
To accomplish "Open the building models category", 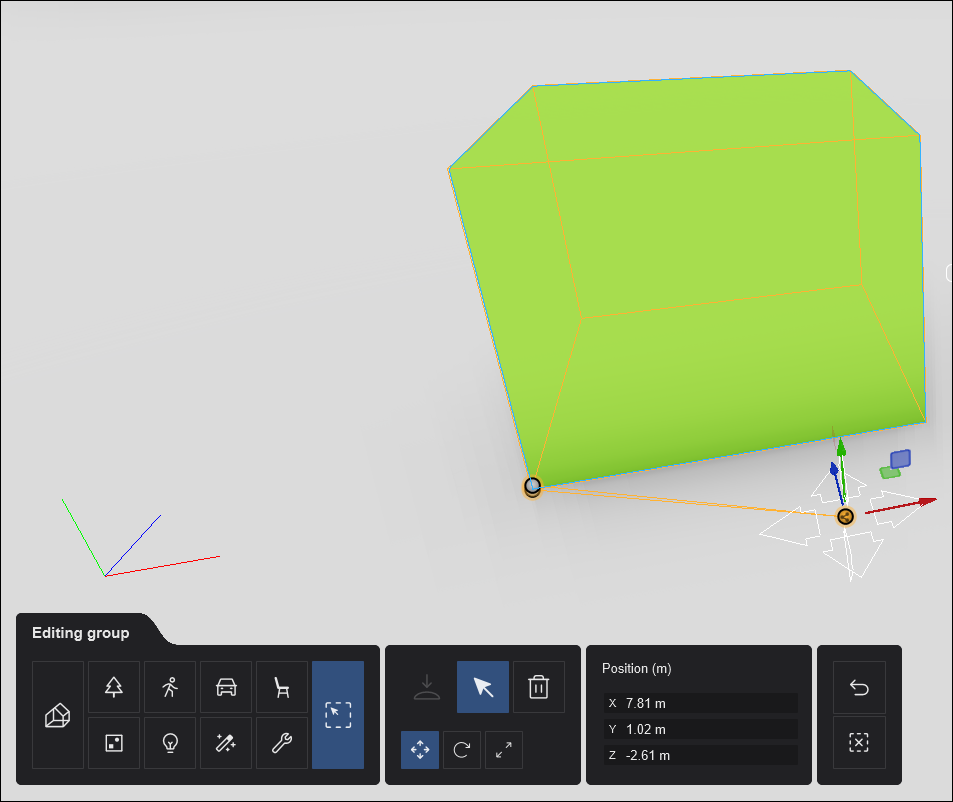I will (x=58, y=715).
